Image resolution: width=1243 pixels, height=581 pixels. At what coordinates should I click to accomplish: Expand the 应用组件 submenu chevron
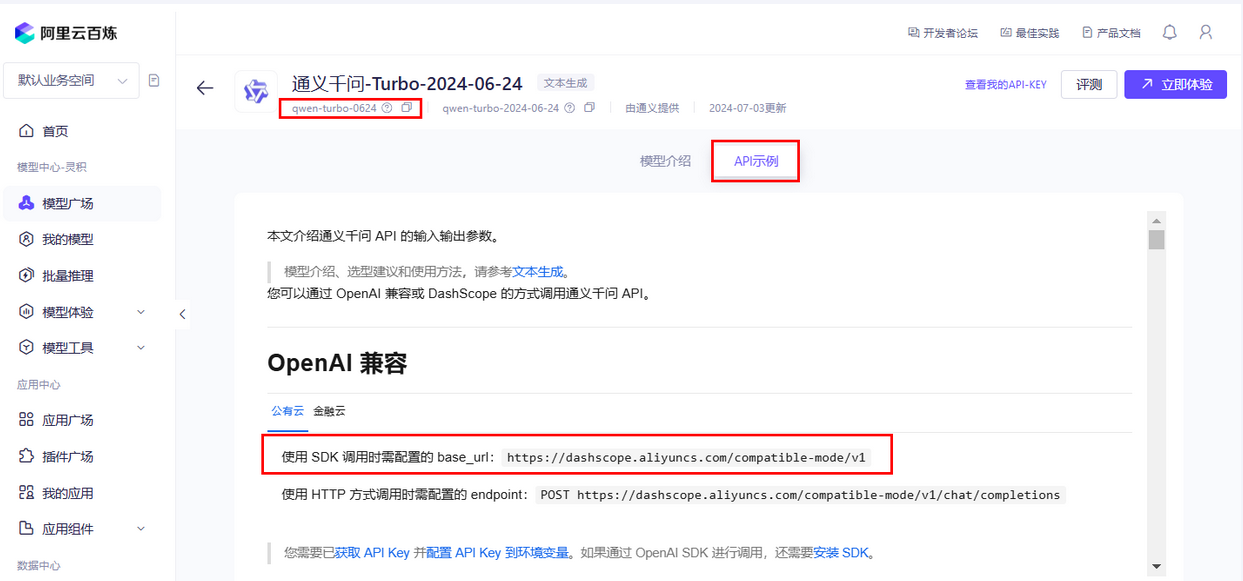141,529
